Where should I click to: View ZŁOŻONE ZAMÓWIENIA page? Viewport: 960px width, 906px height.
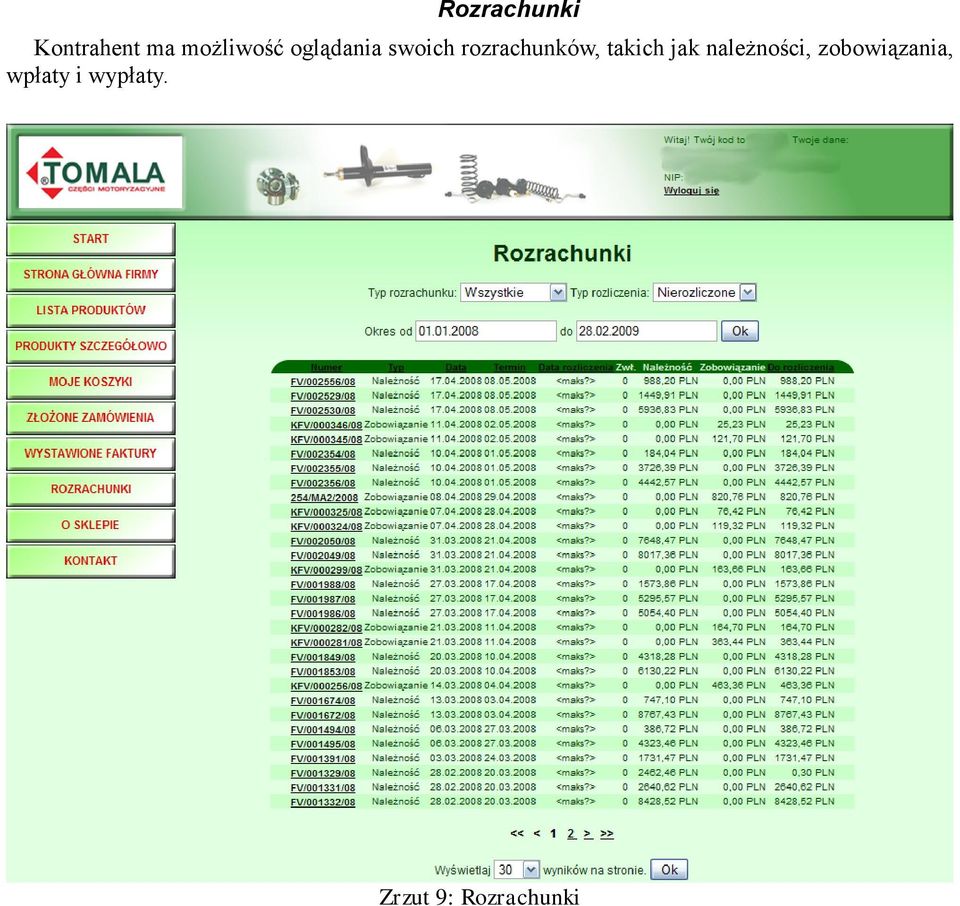pyautogui.click(x=91, y=417)
